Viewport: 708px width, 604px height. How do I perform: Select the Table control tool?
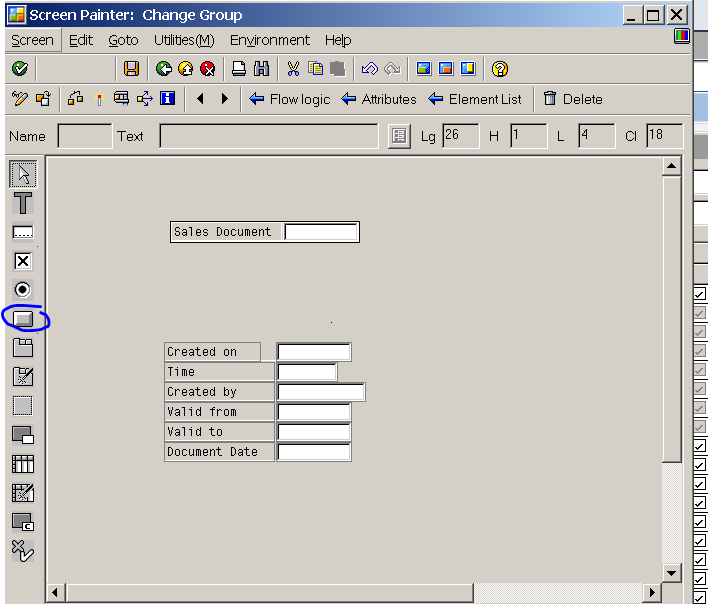click(23, 464)
